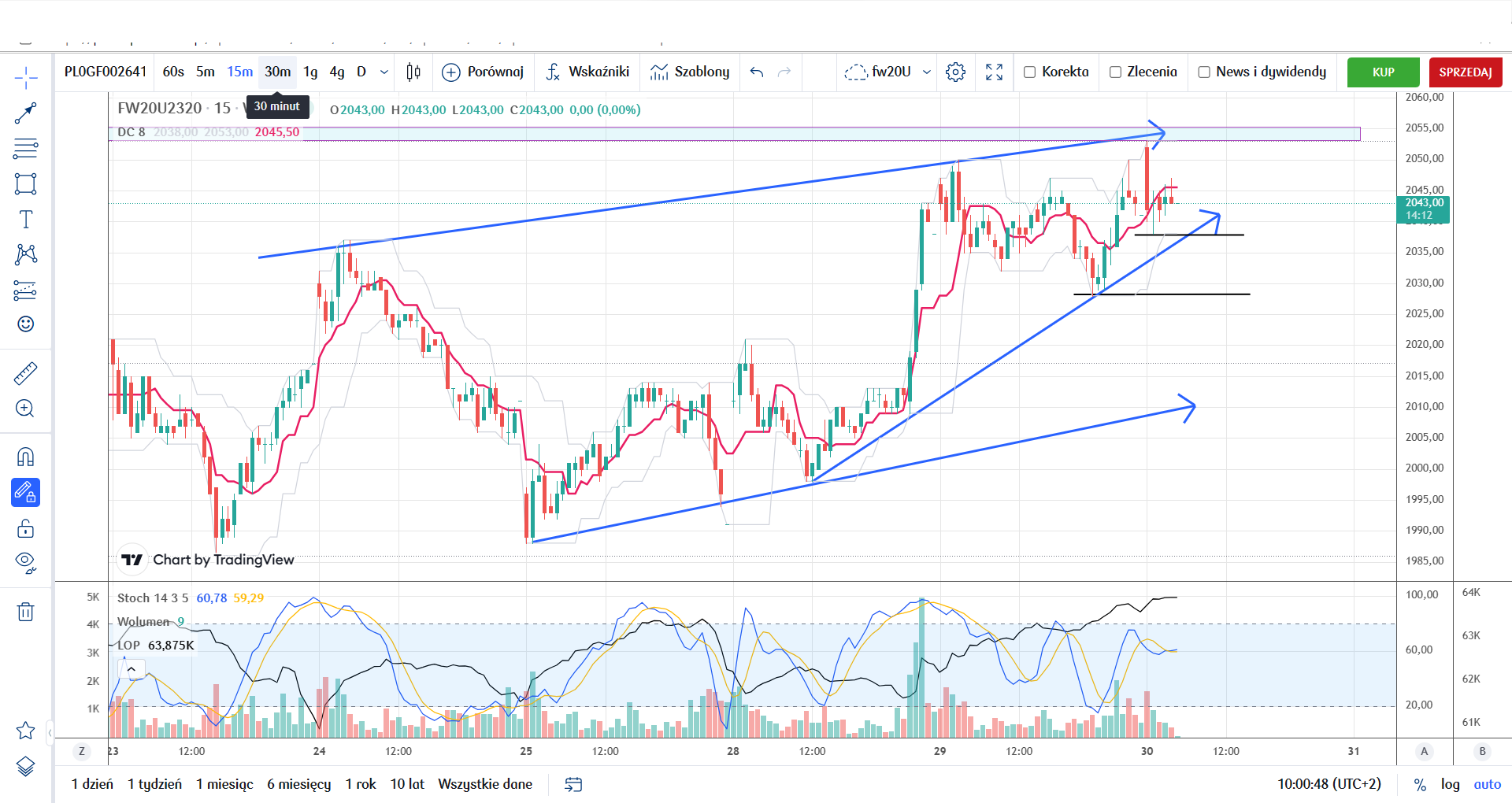Screen dimensions: 1512x803
Task: Open the chart patterns tool
Action: [x=25, y=254]
